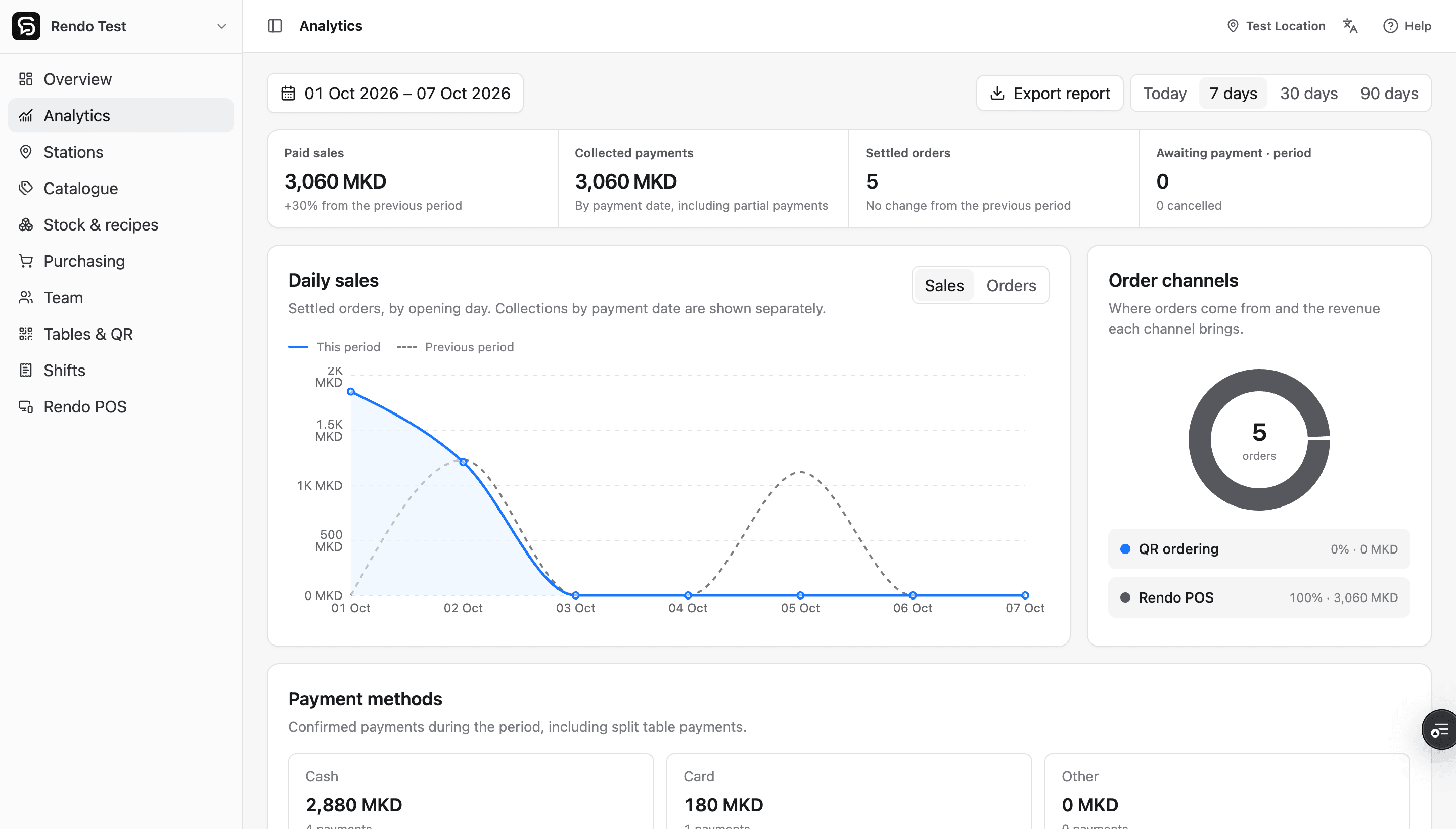This screenshot has height=829, width=1456.
Task: Click the Help question mark icon
Action: (x=1390, y=26)
